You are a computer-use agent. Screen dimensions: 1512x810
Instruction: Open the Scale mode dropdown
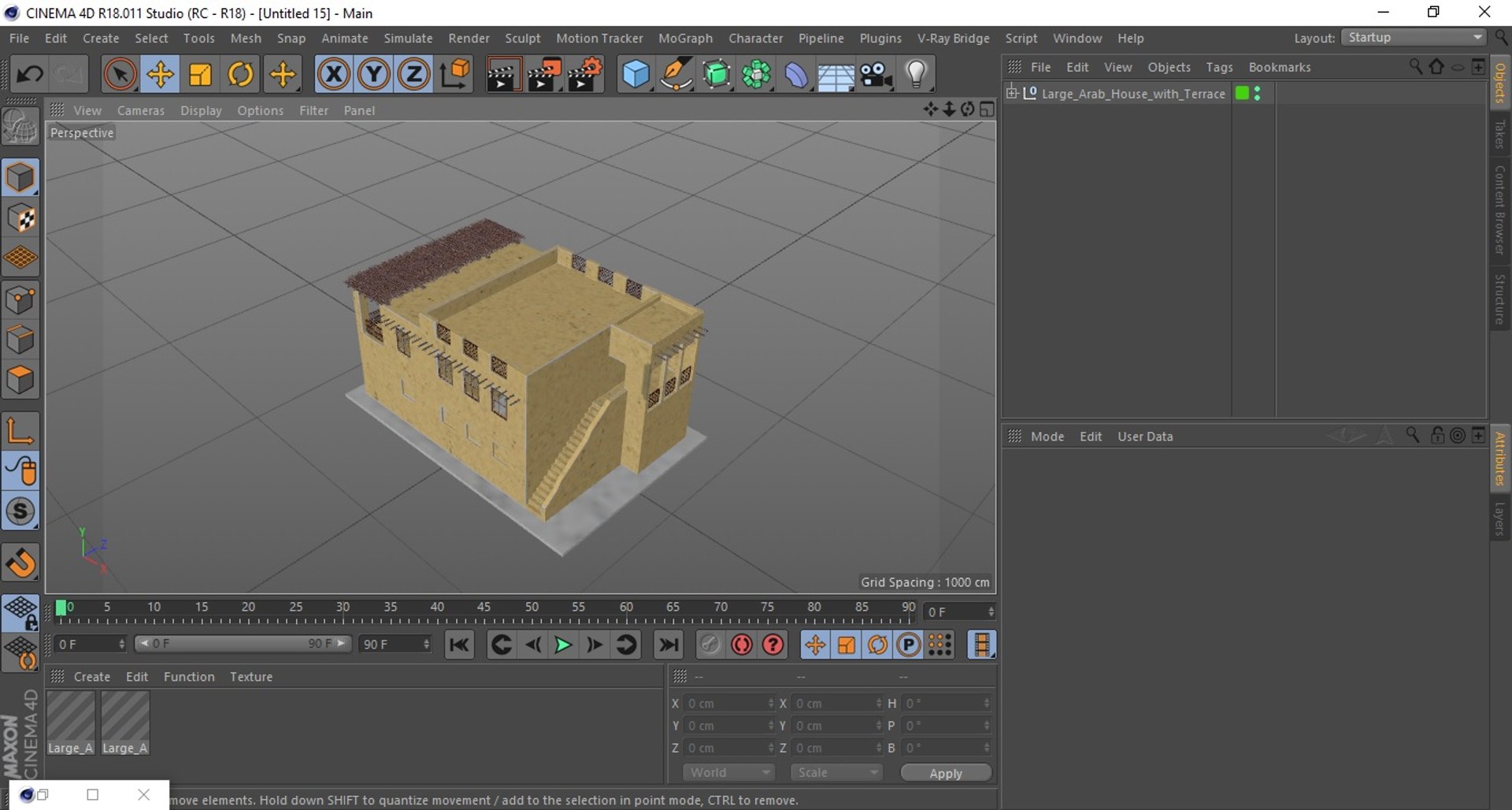point(836,773)
